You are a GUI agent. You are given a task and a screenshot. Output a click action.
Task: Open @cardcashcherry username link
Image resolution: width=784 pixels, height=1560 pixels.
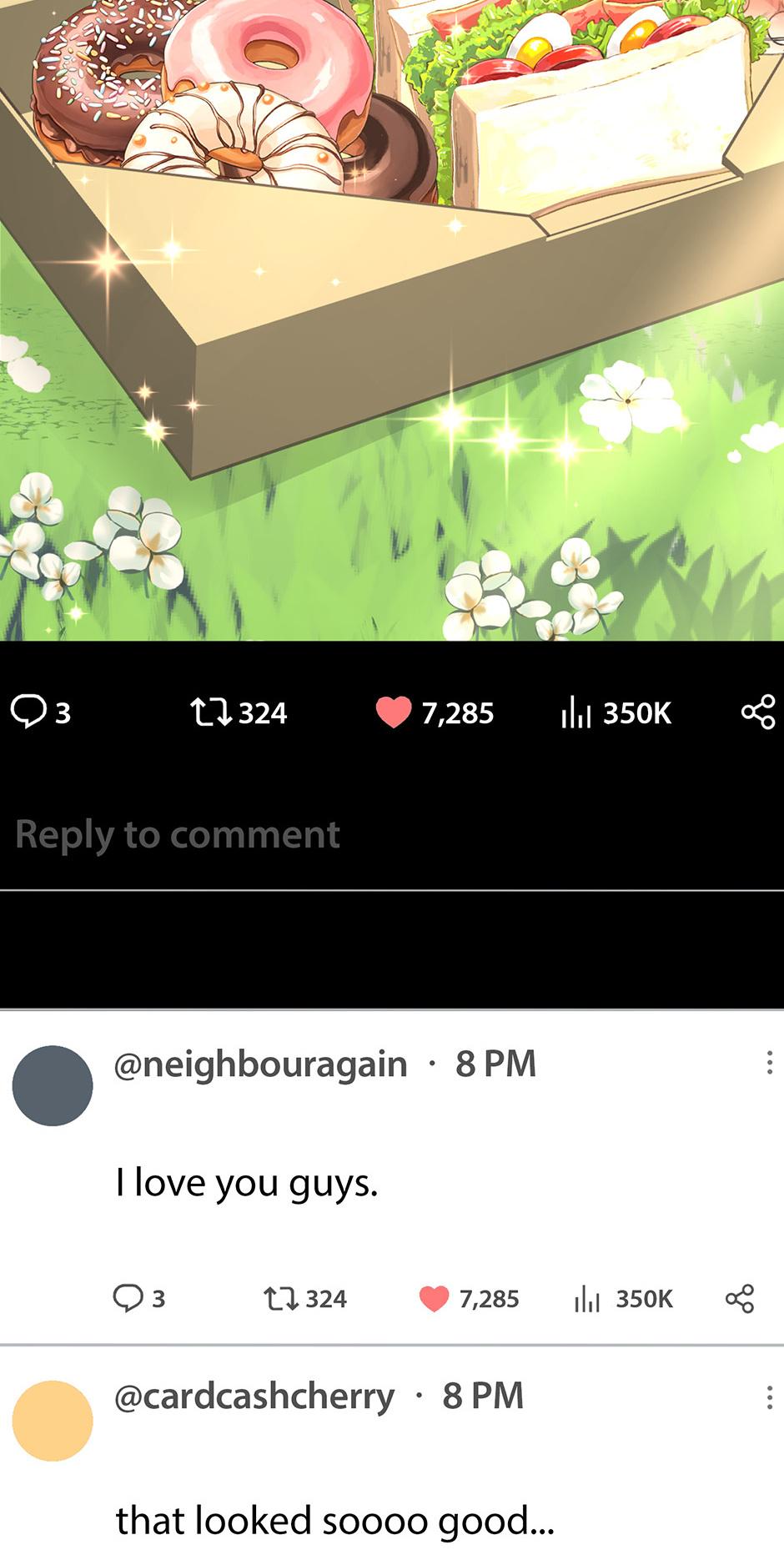(x=254, y=1396)
